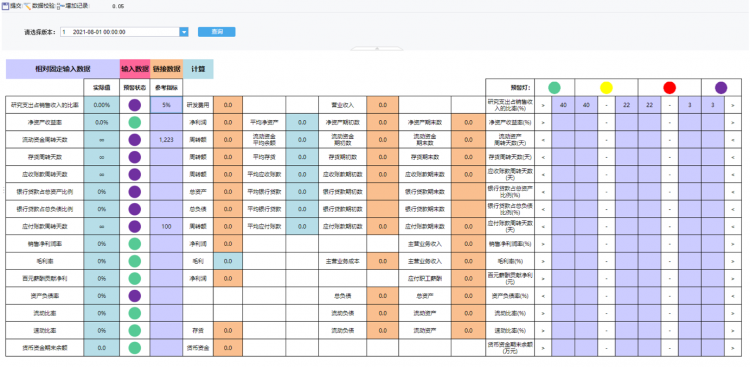Click green threshold cell showing 40 in first row
This screenshot has height=367, width=750.
tap(563, 105)
